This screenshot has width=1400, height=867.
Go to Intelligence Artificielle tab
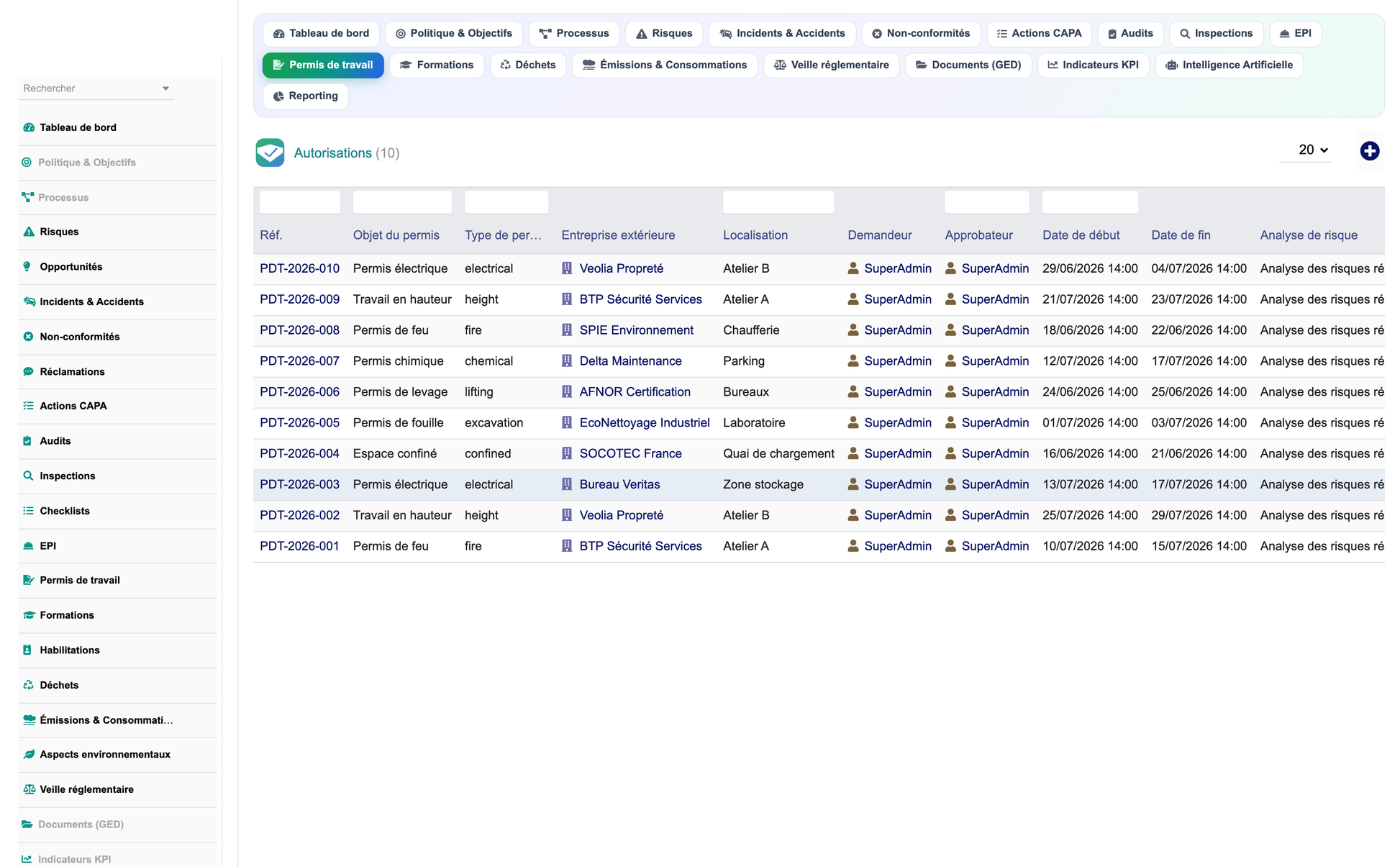click(x=1229, y=65)
